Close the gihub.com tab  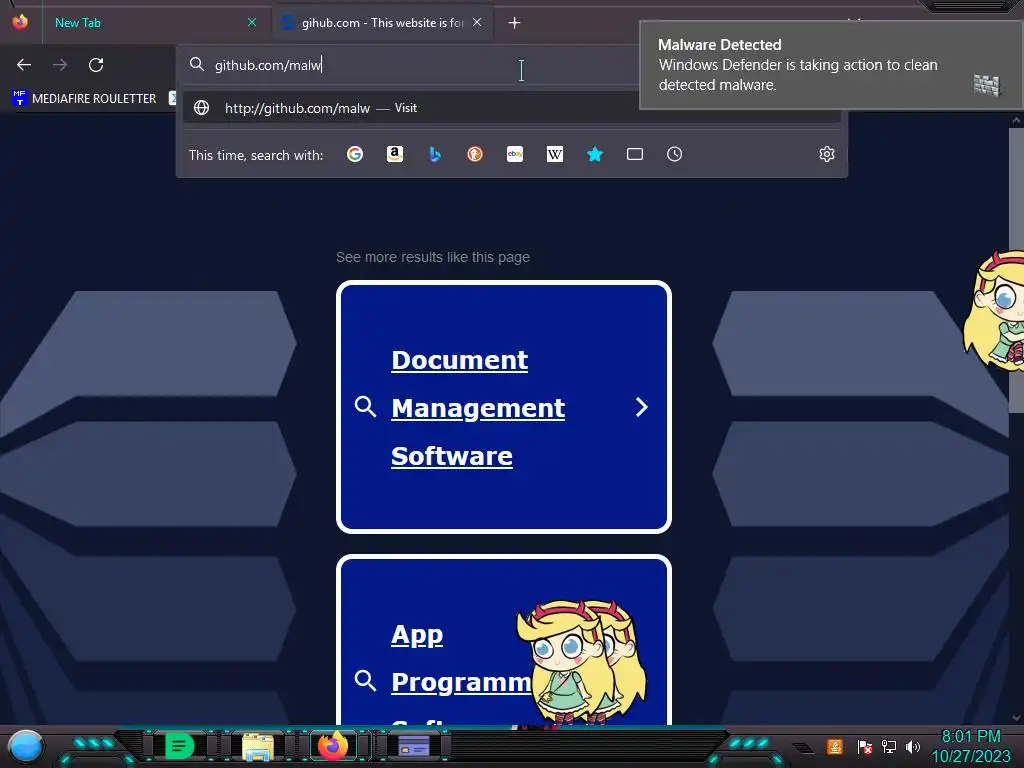point(477,22)
